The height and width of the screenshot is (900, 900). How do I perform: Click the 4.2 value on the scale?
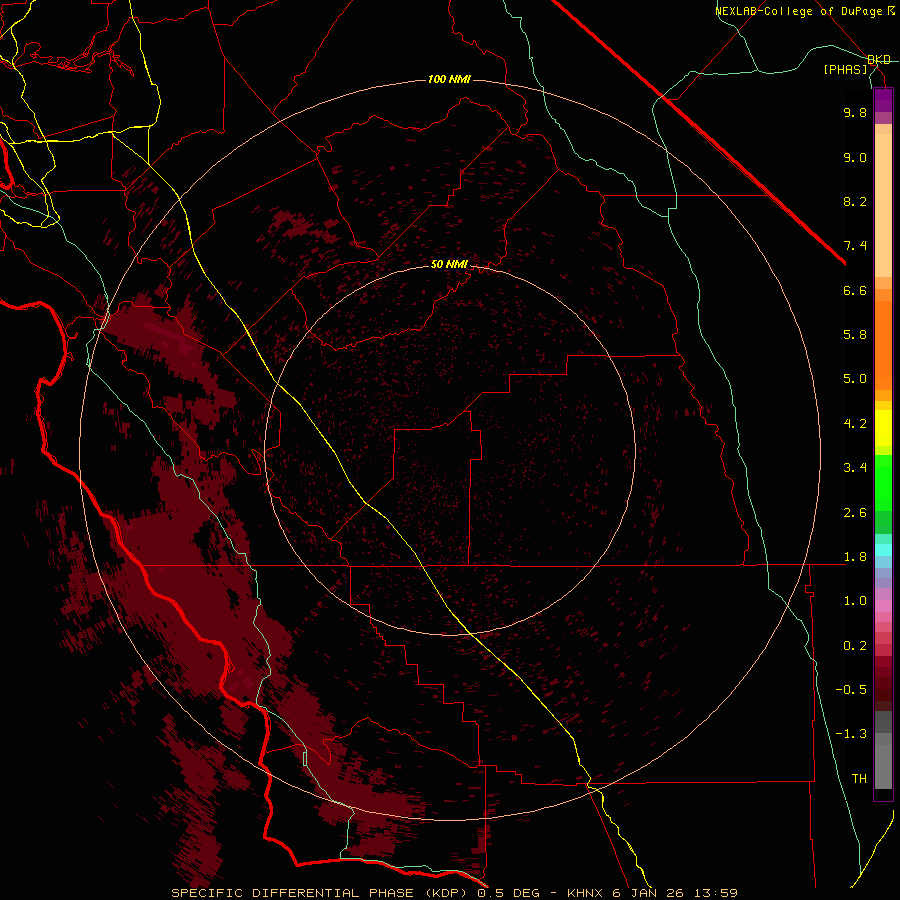(855, 424)
